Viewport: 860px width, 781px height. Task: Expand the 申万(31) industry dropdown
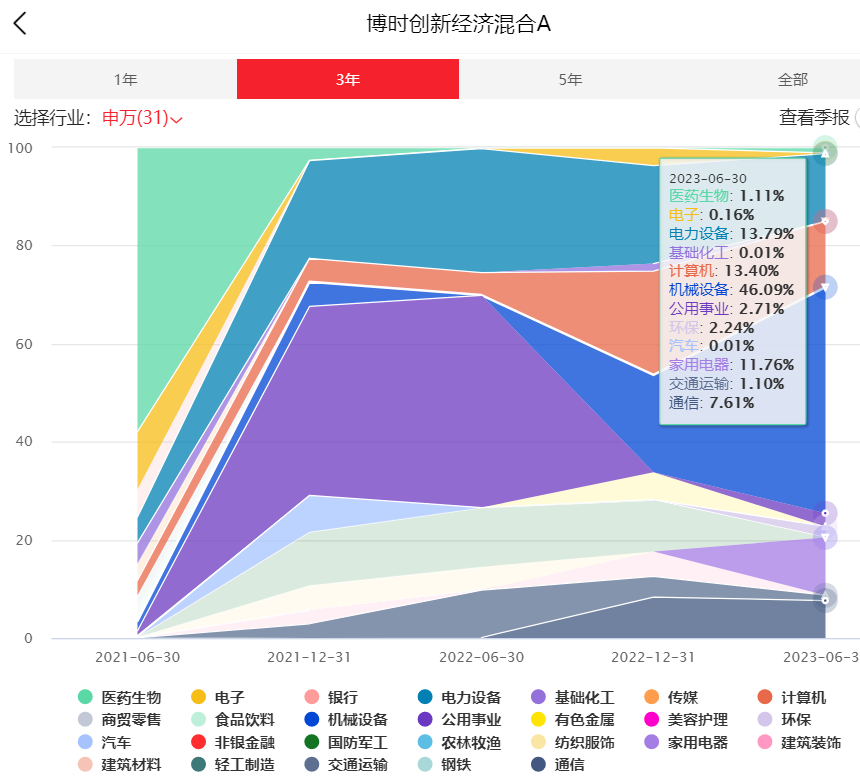(x=142, y=118)
